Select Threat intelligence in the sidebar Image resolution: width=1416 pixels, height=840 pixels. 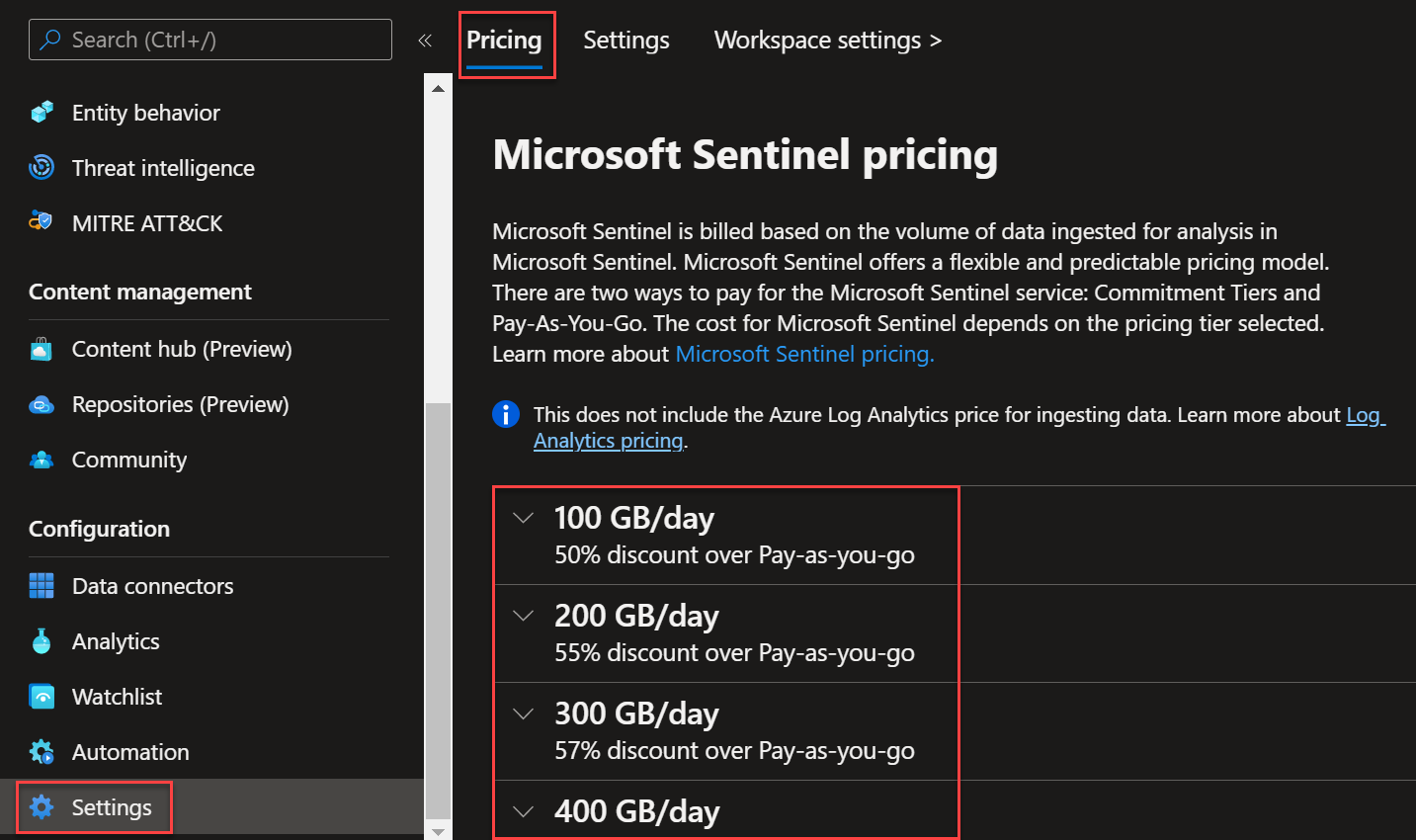pyautogui.click(x=163, y=167)
